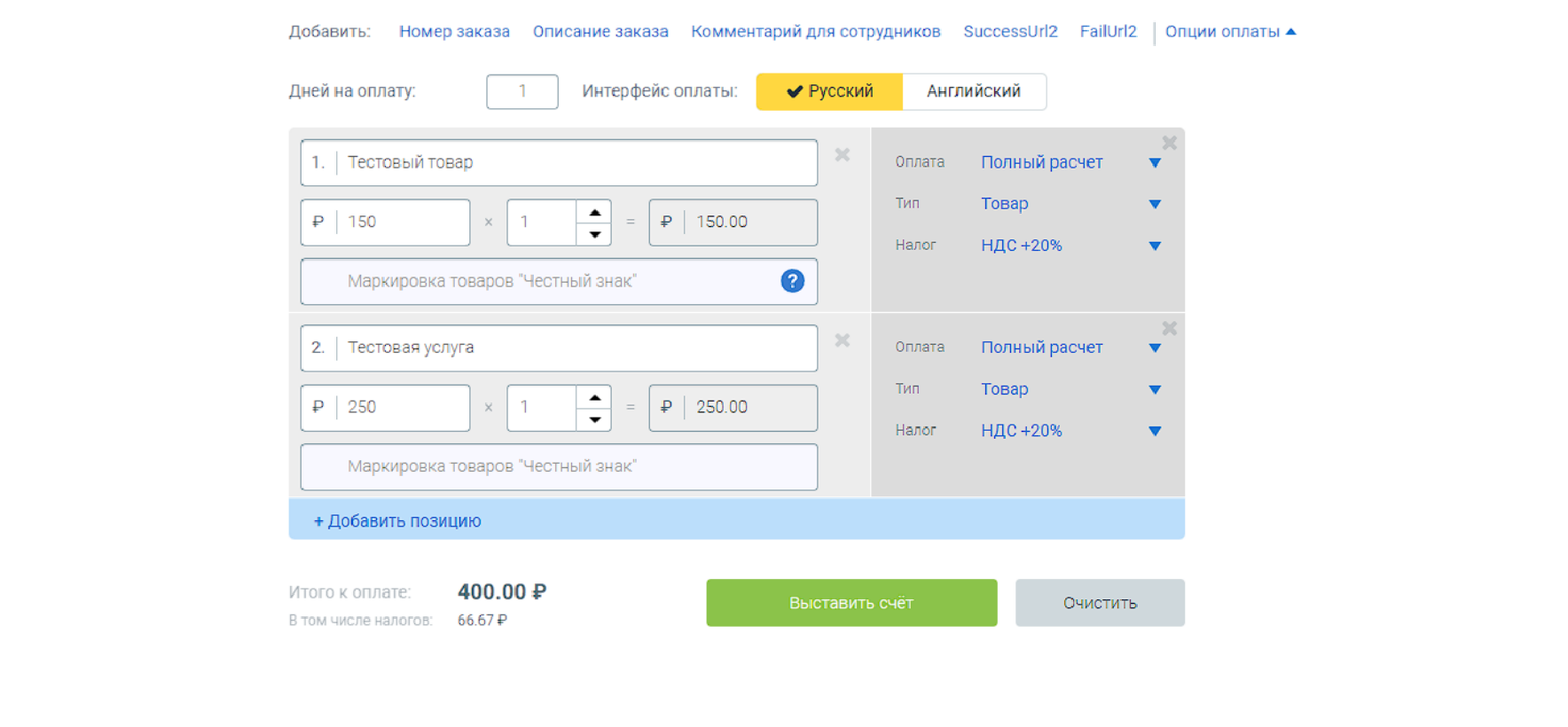Add FailUrl2 field
1568x727 pixels.
pyautogui.click(x=1108, y=32)
